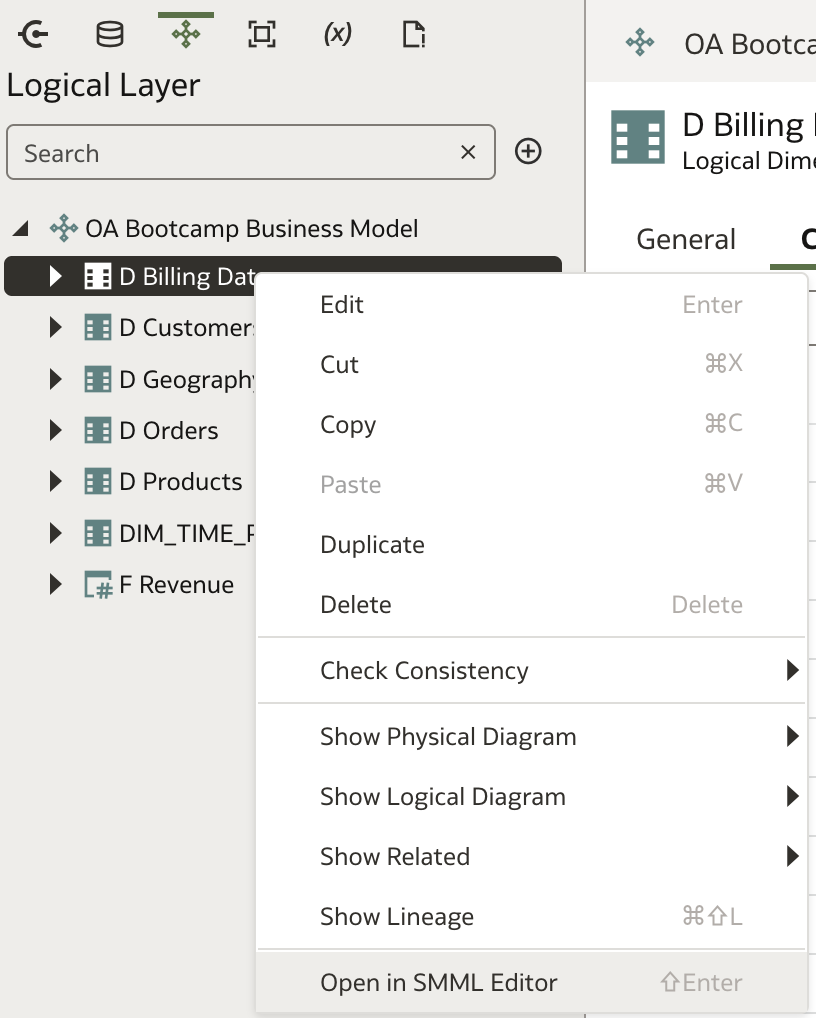Image resolution: width=816 pixels, height=1018 pixels.
Task: Choose Delete from context menu
Action: 531,604
